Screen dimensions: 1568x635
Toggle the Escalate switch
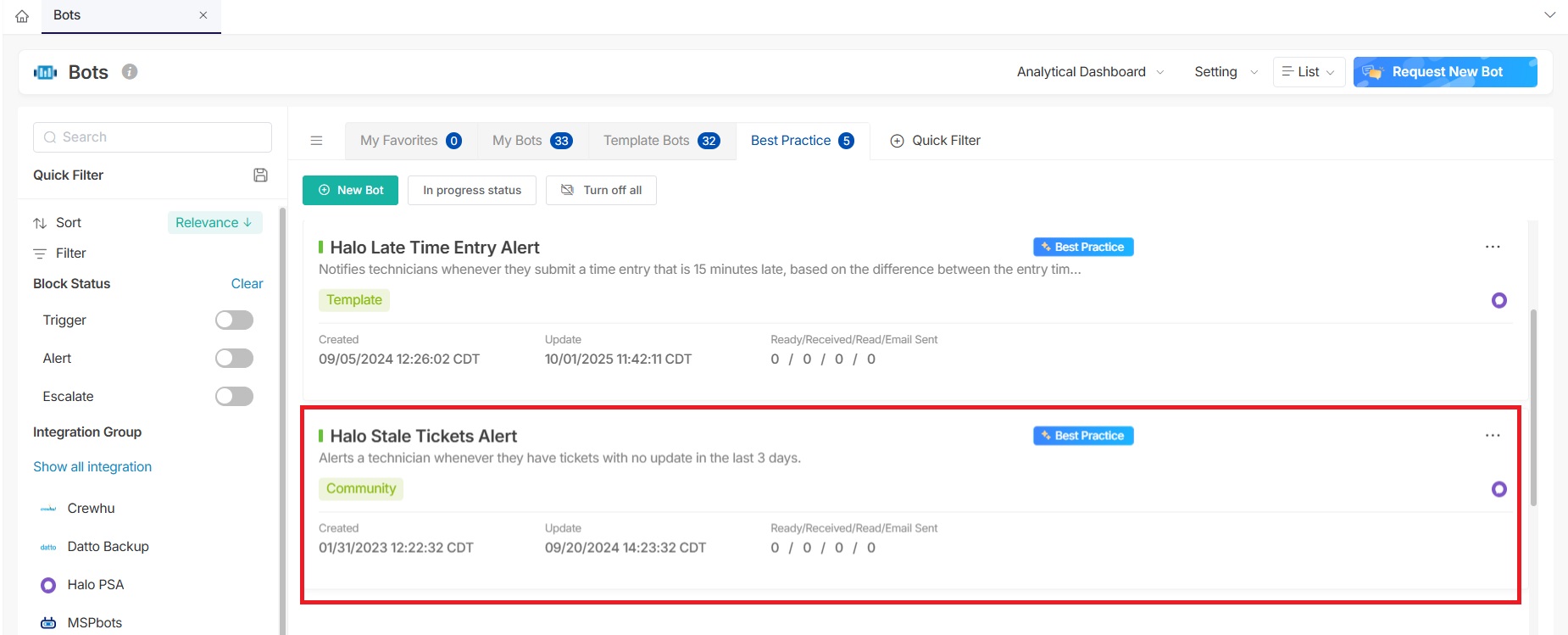pyautogui.click(x=234, y=397)
